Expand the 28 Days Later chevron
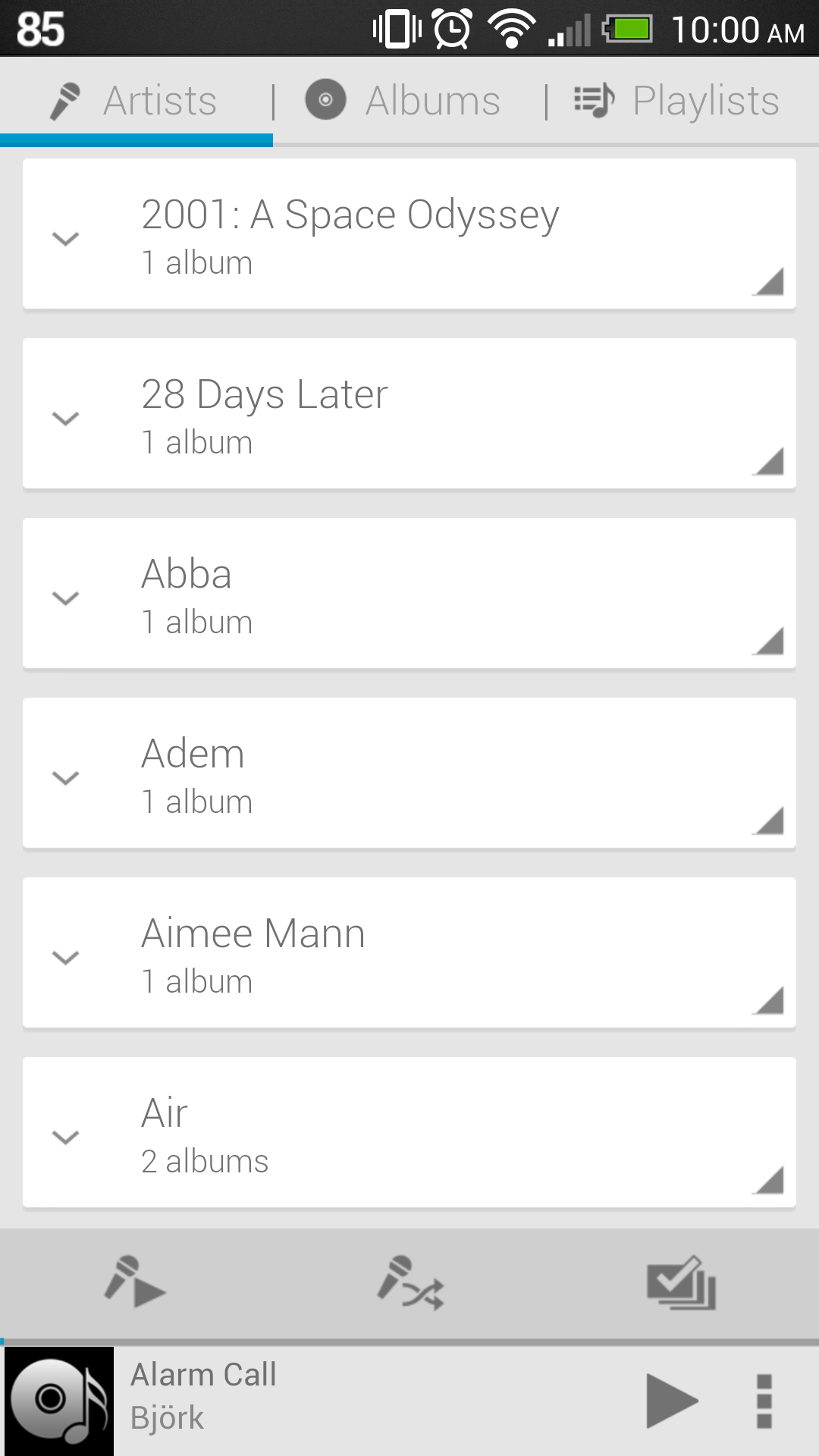819x1456 pixels. [66, 419]
